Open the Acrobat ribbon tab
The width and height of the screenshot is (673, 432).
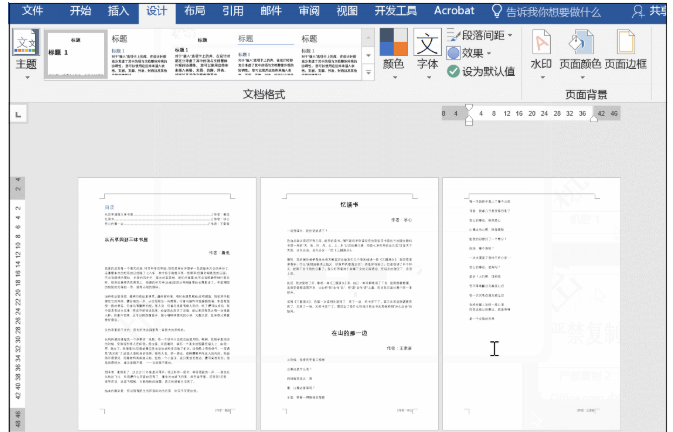pyautogui.click(x=454, y=12)
